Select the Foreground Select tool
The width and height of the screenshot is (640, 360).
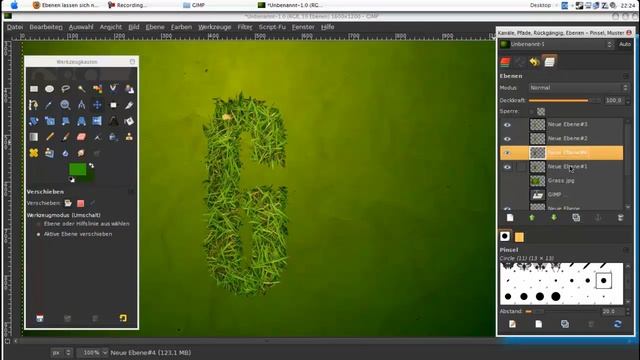129,89
